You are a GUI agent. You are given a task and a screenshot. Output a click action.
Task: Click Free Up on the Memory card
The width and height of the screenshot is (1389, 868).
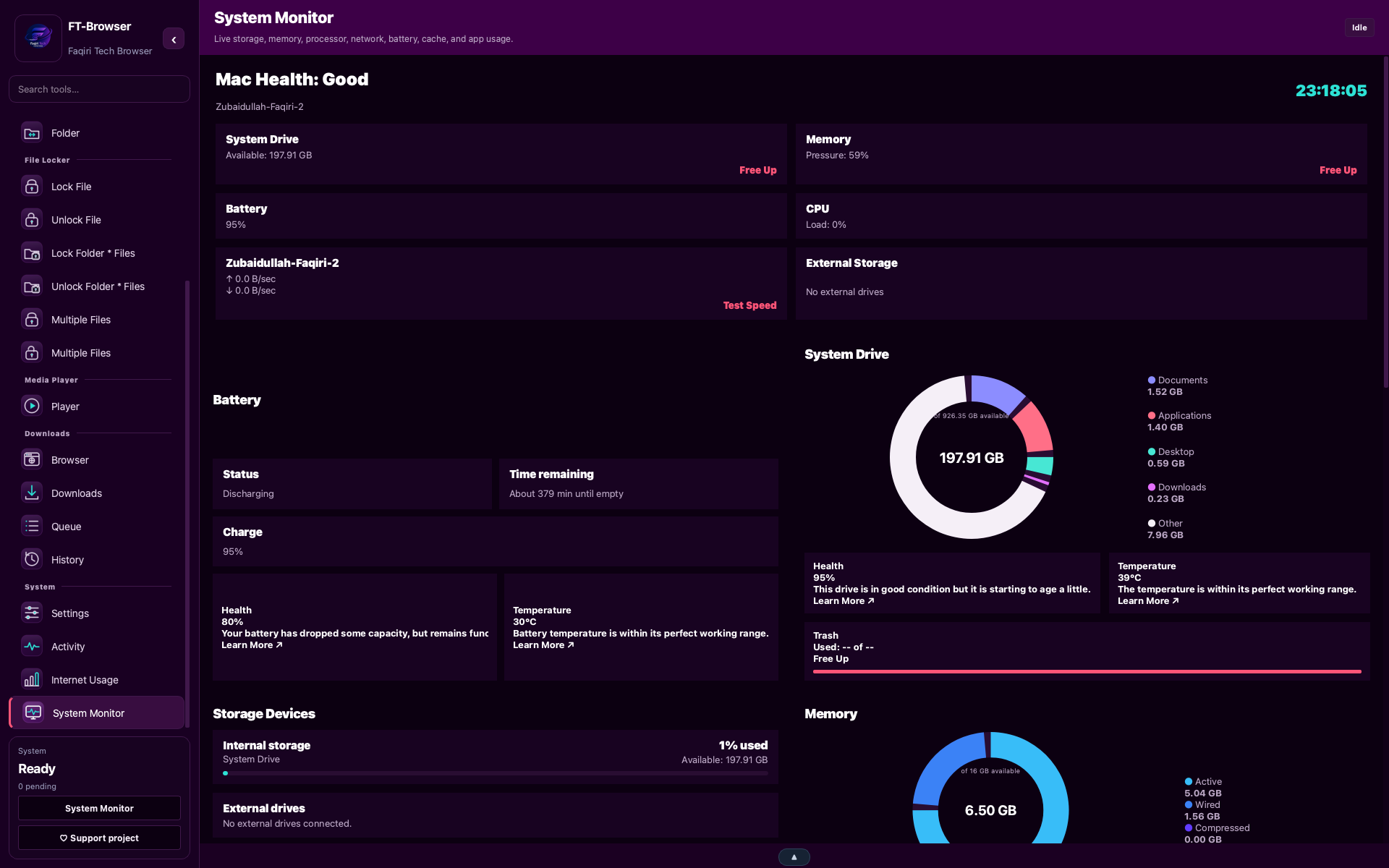(x=1338, y=170)
